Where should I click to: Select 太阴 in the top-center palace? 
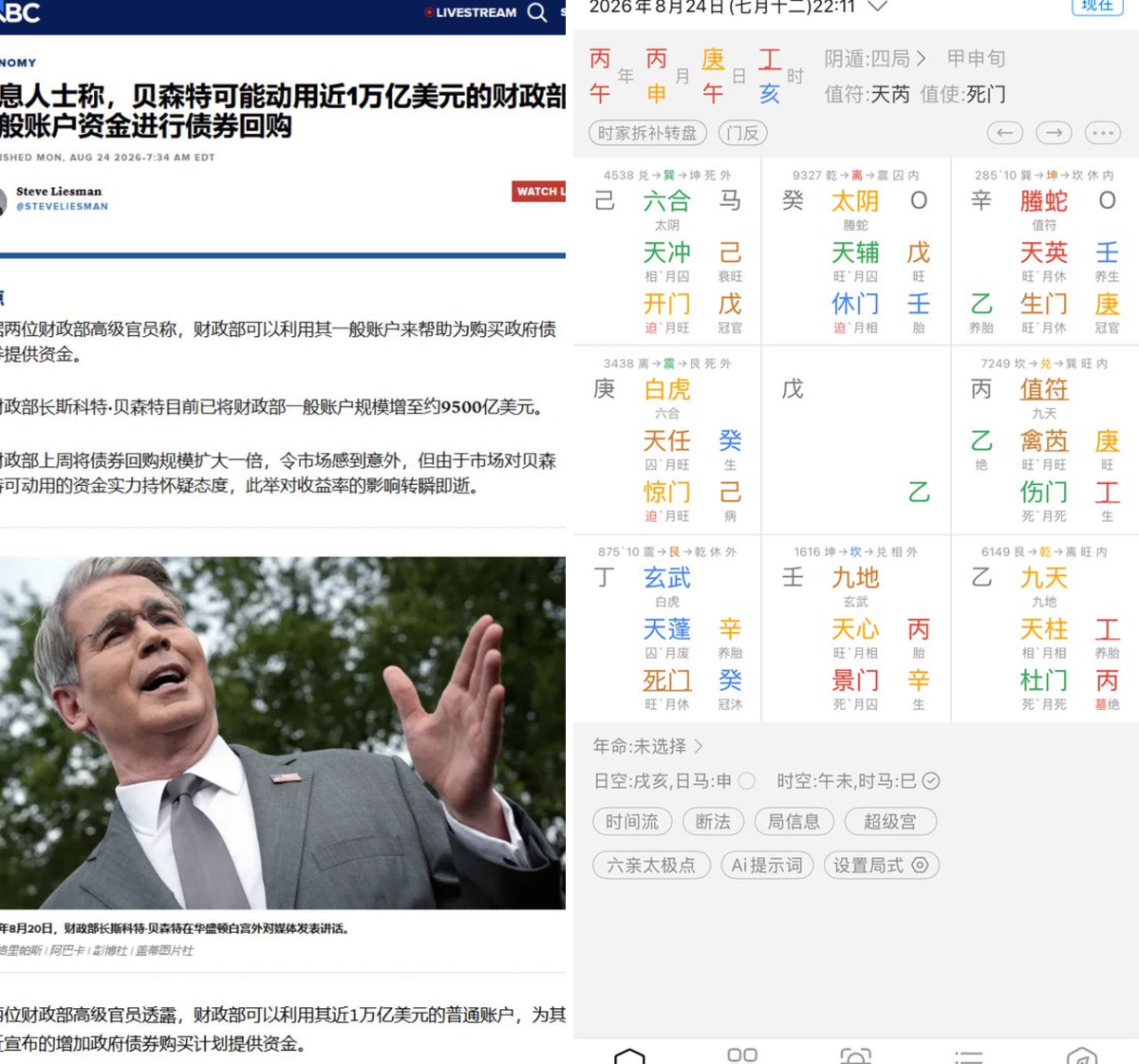(855, 201)
